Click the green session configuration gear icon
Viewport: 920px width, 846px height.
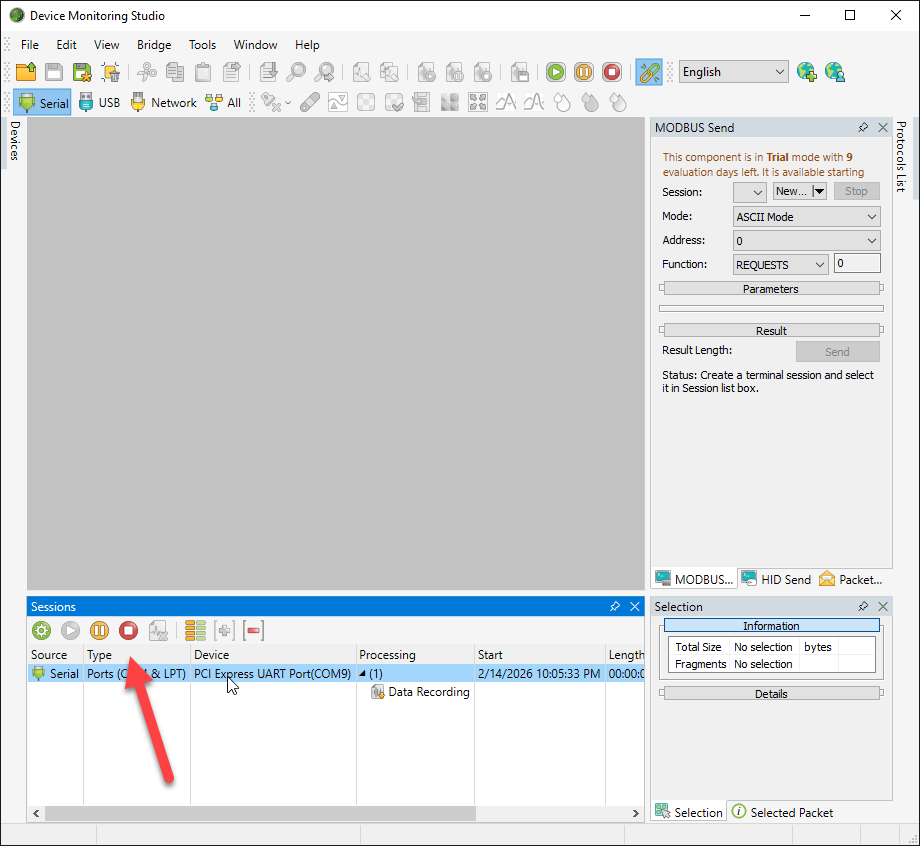tap(41, 630)
